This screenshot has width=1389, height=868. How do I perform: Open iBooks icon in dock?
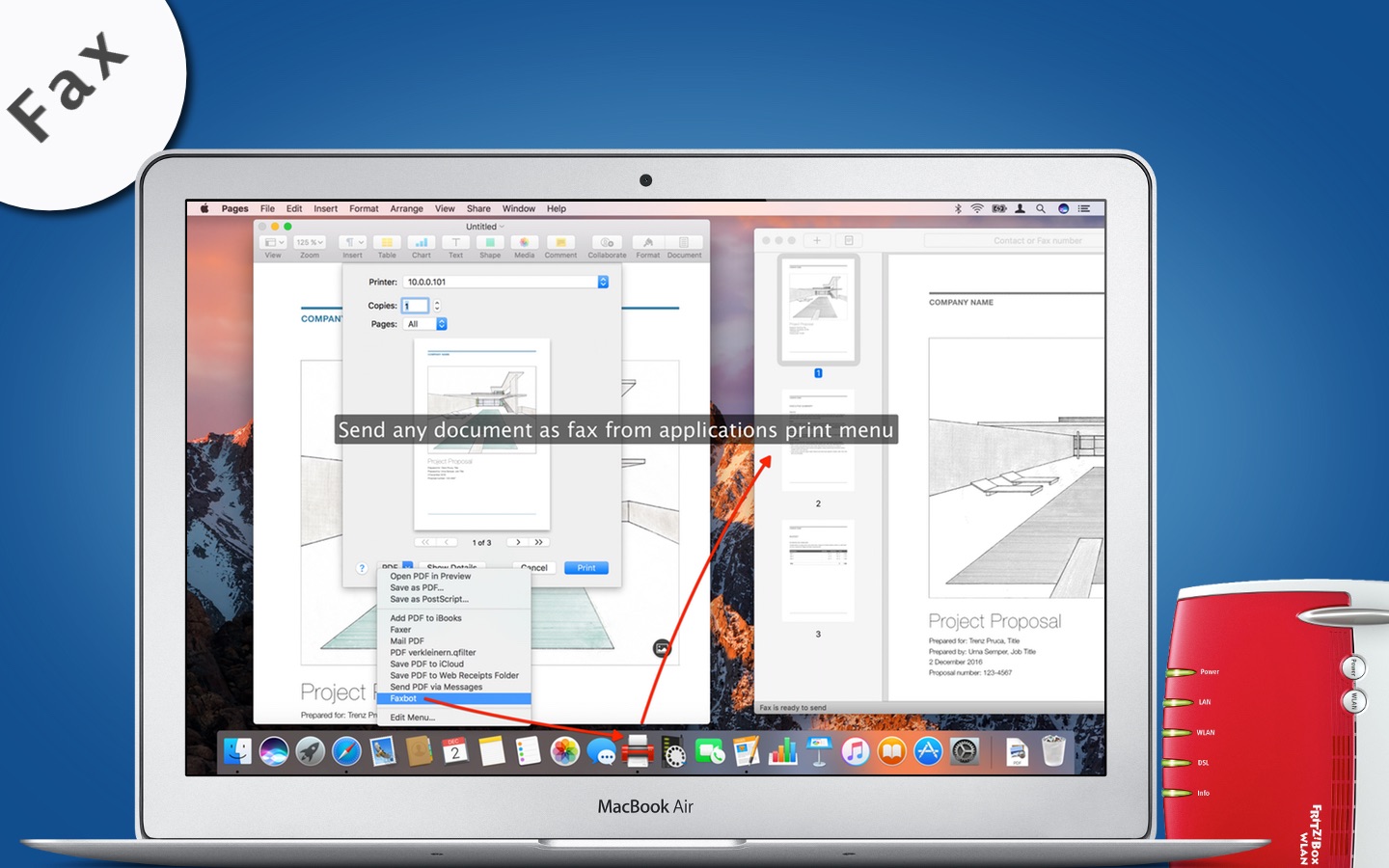coord(892,751)
